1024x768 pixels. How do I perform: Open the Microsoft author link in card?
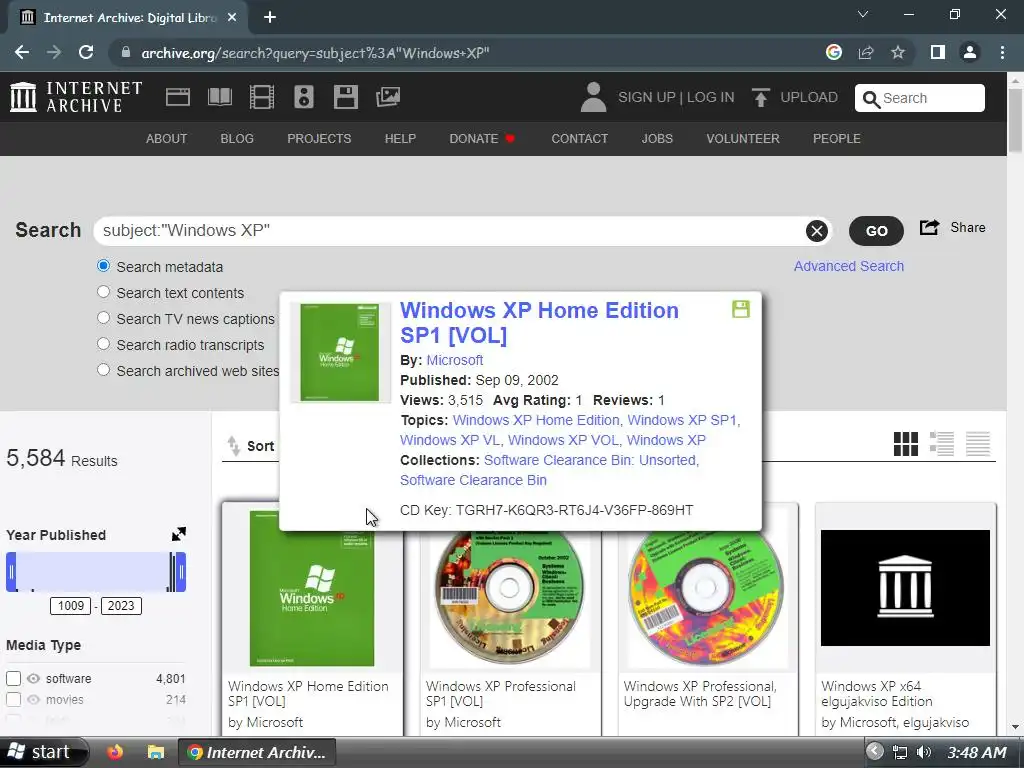pos(455,360)
